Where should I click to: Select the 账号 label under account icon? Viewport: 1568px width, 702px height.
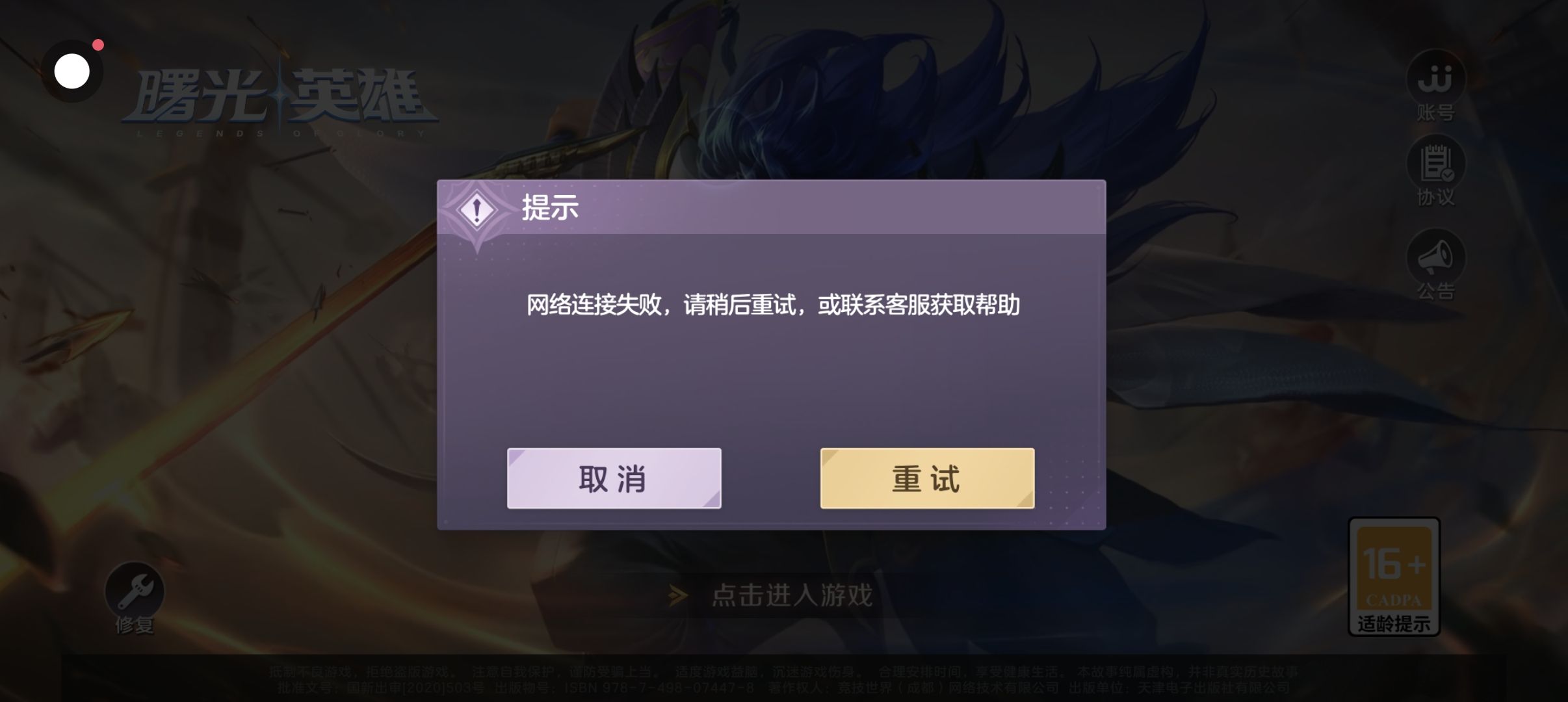1435,112
